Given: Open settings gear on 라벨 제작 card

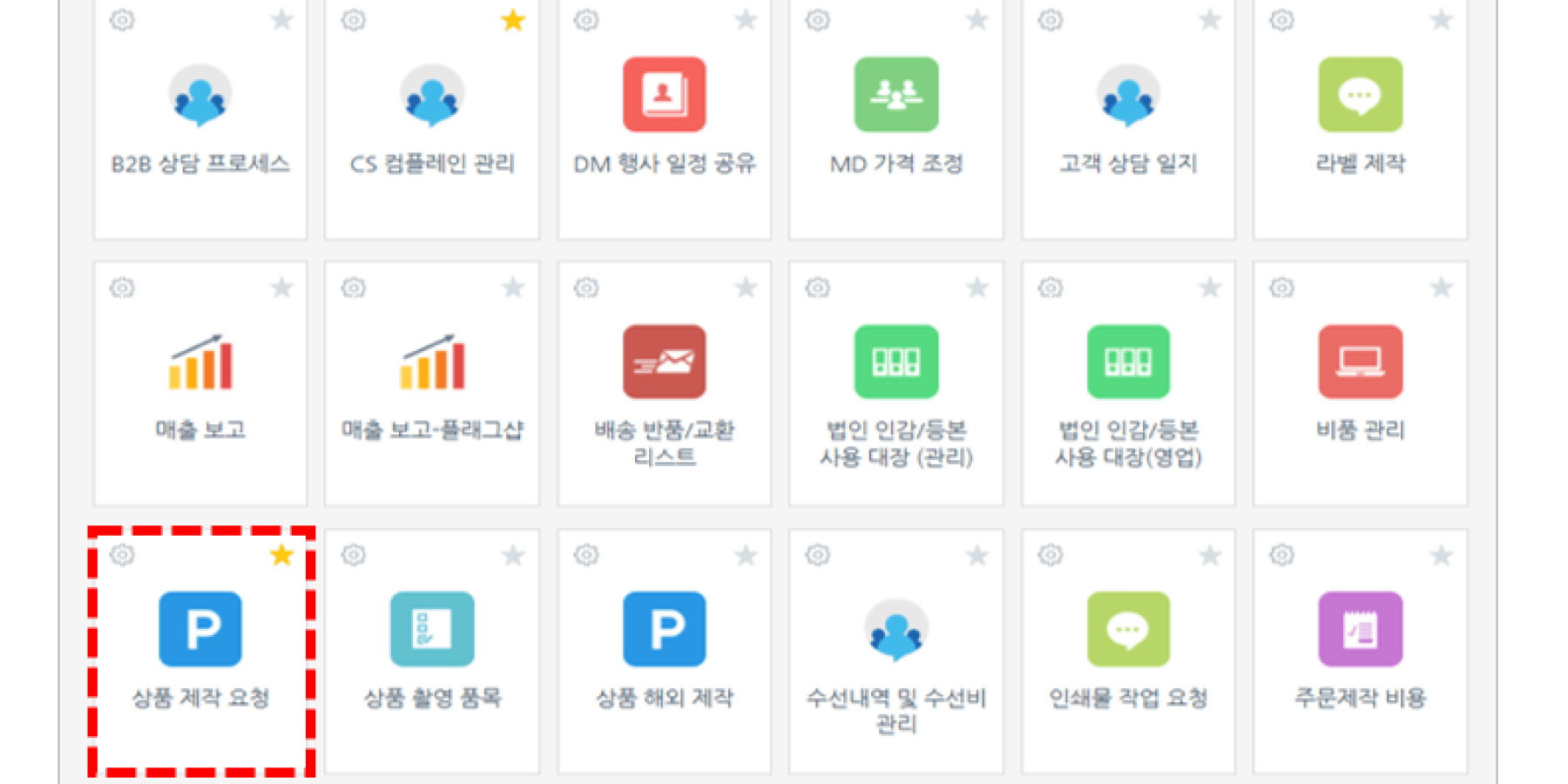Looking at the screenshot, I should pyautogui.click(x=1281, y=19).
